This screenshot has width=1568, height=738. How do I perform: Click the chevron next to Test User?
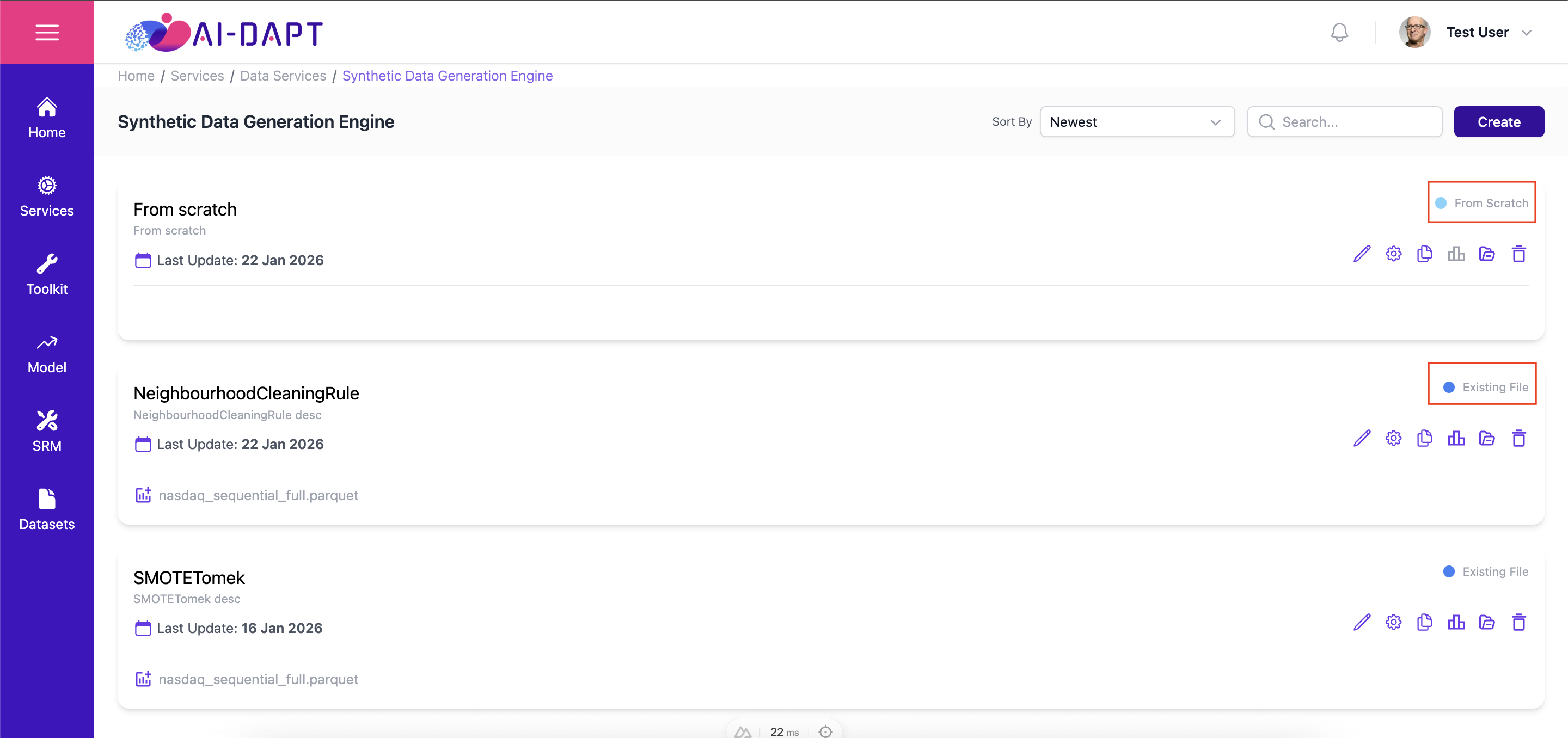click(x=1526, y=33)
